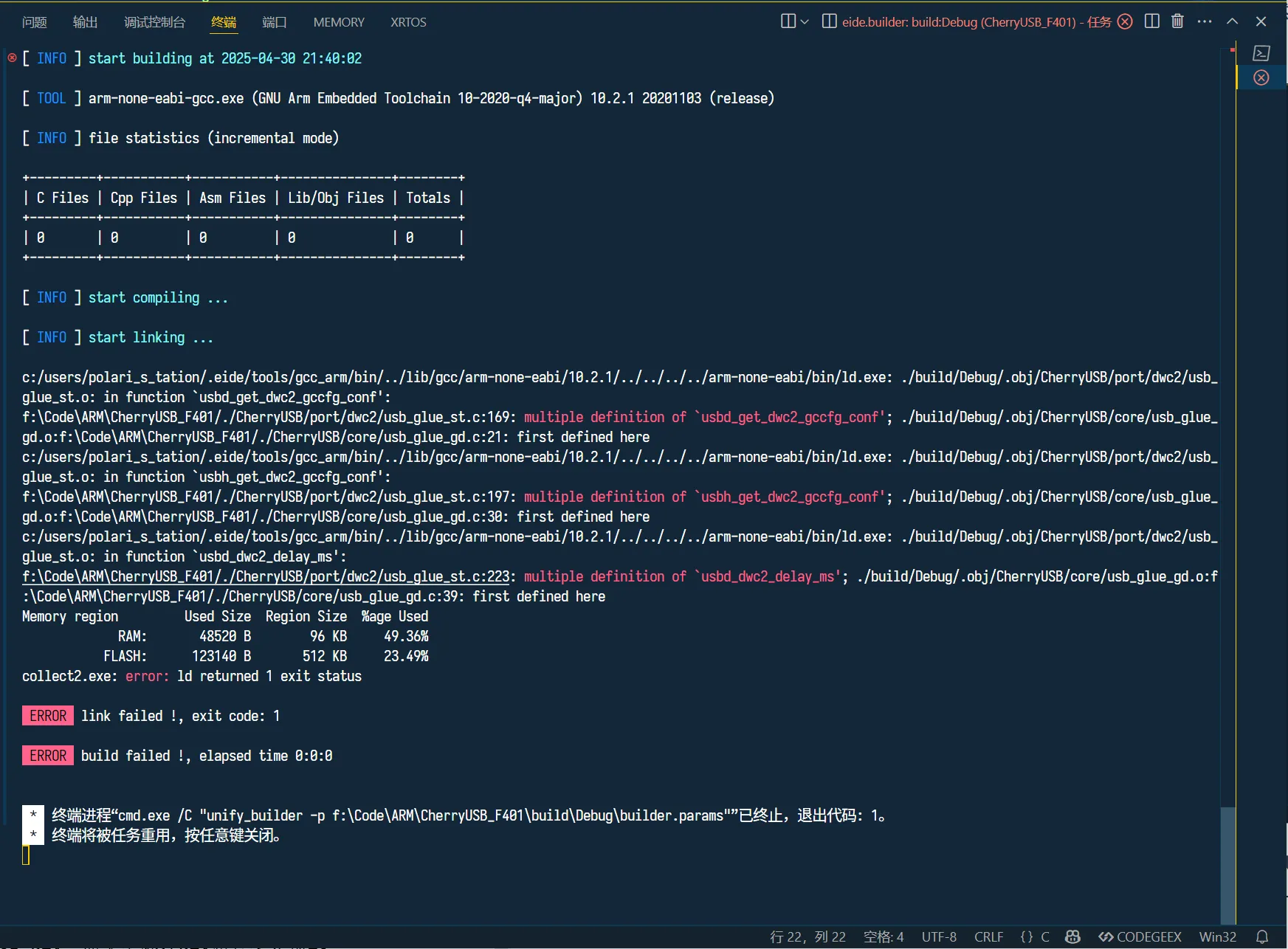This screenshot has width=1288, height=949.
Task: Open the XRTOS tab
Action: [x=408, y=22]
